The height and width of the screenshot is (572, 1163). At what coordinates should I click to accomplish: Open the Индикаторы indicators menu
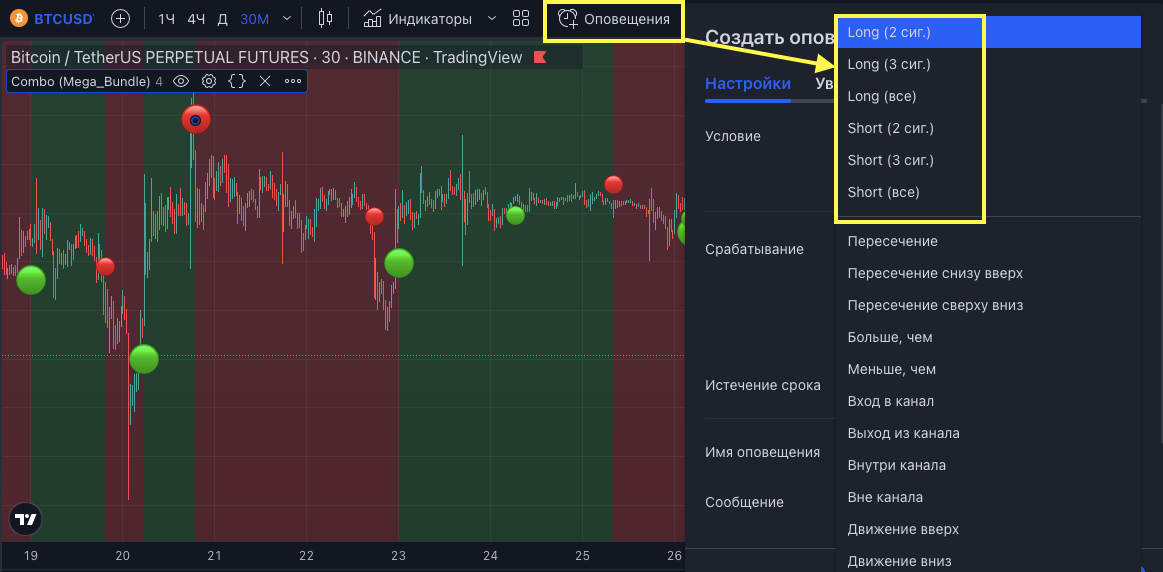(418, 19)
